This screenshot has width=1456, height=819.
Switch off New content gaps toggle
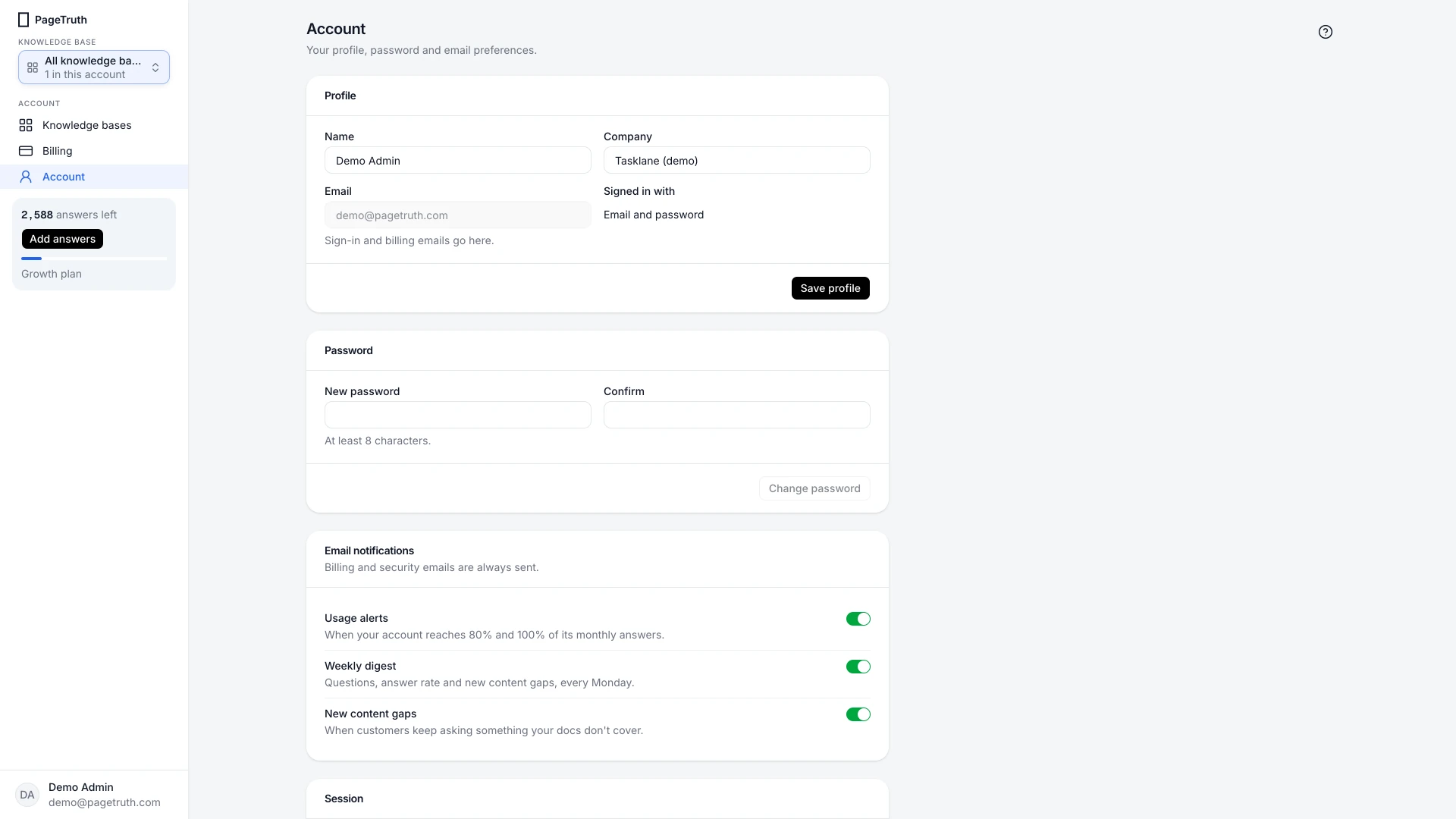[x=858, y=714]
